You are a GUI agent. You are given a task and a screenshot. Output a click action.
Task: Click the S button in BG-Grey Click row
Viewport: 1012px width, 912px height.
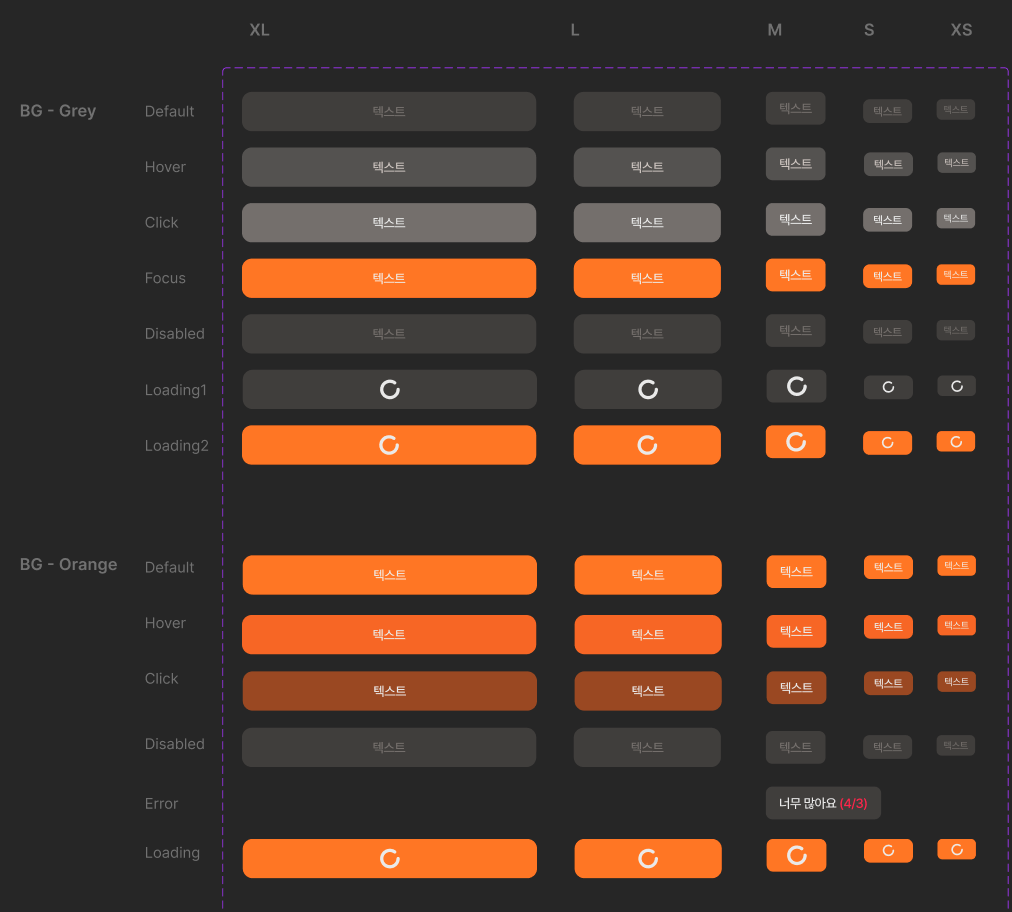pos(887,220)
